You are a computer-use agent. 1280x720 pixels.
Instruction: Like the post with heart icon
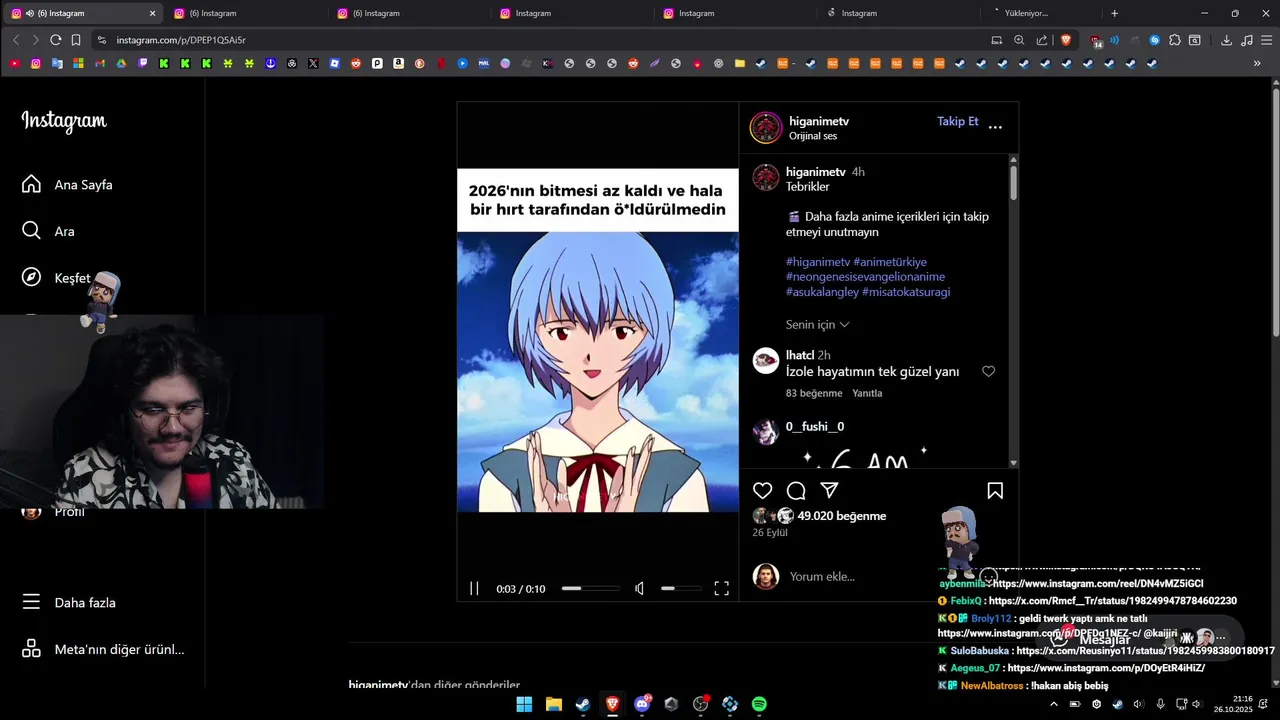click(763, 491)
